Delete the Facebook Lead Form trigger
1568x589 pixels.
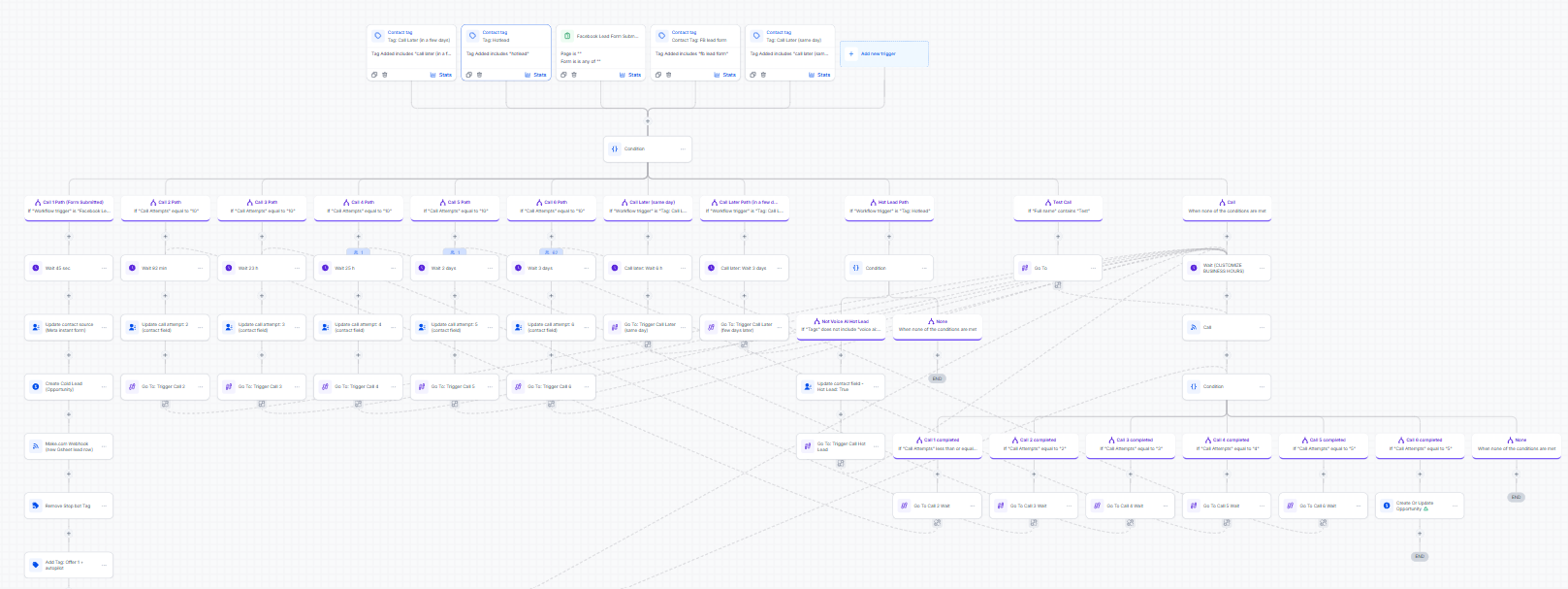click(574, 75)
